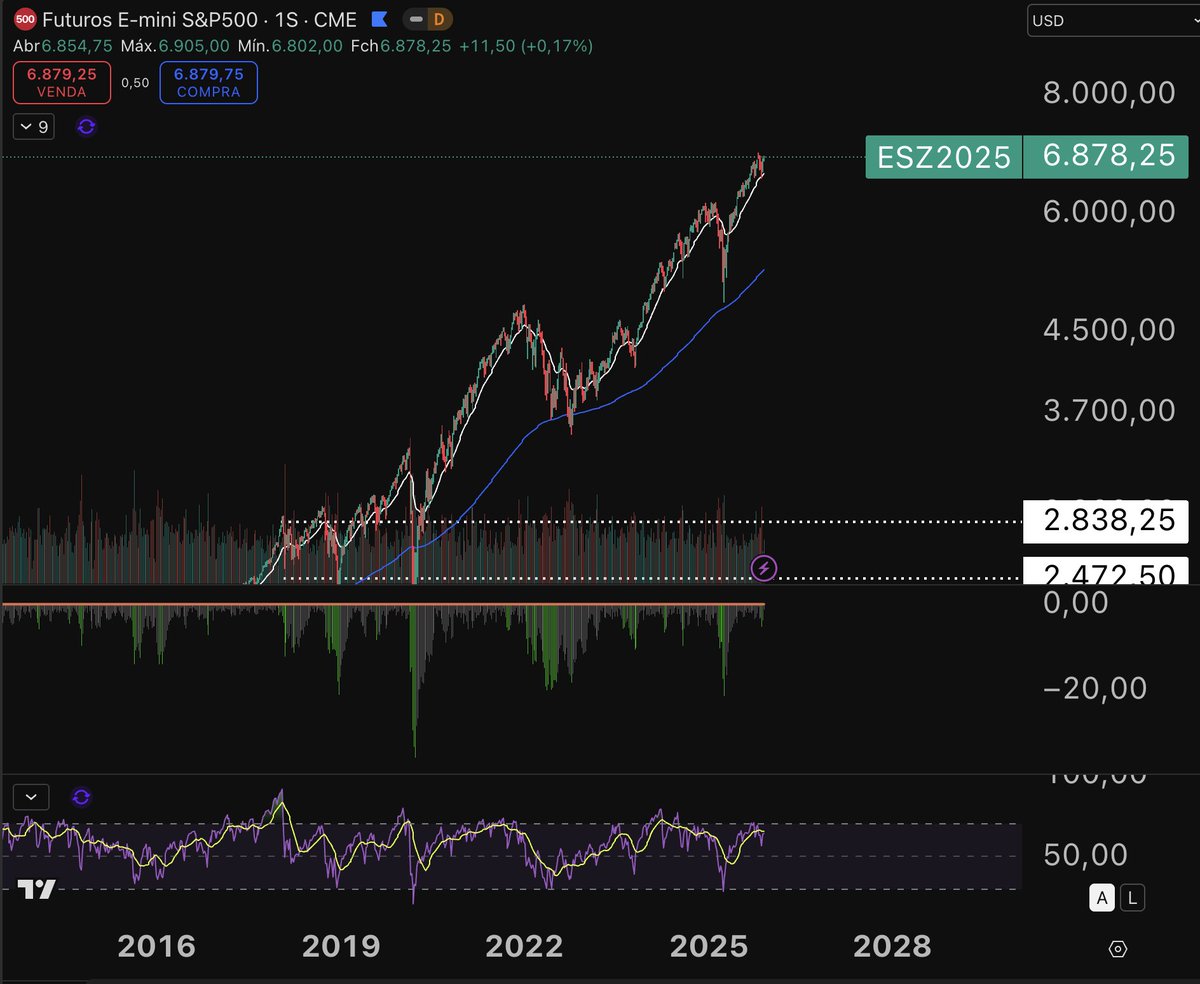
Task: Toggle auto scale with the A button
Action: [1102, 898]
